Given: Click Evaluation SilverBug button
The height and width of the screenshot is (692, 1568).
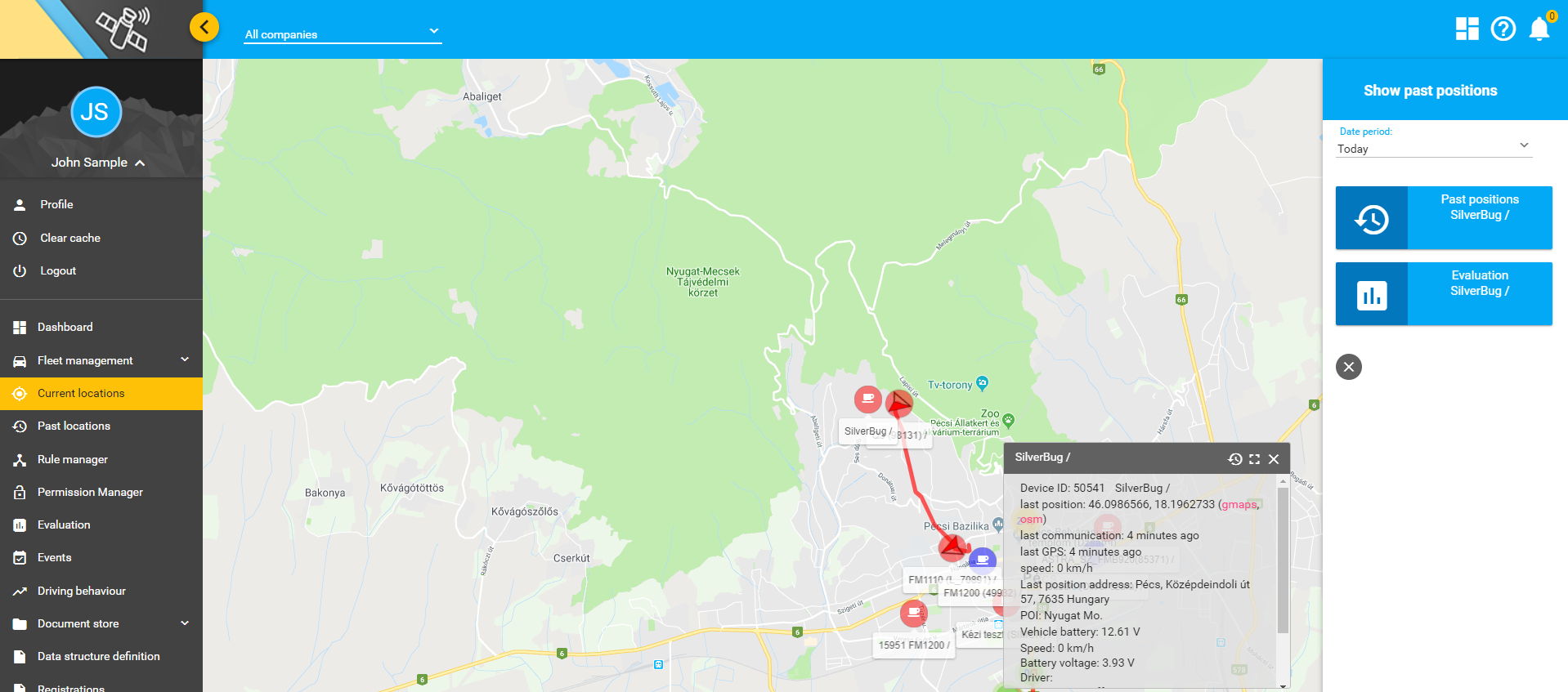Looking at the screenshot, I should click(x=1444, y=293).
